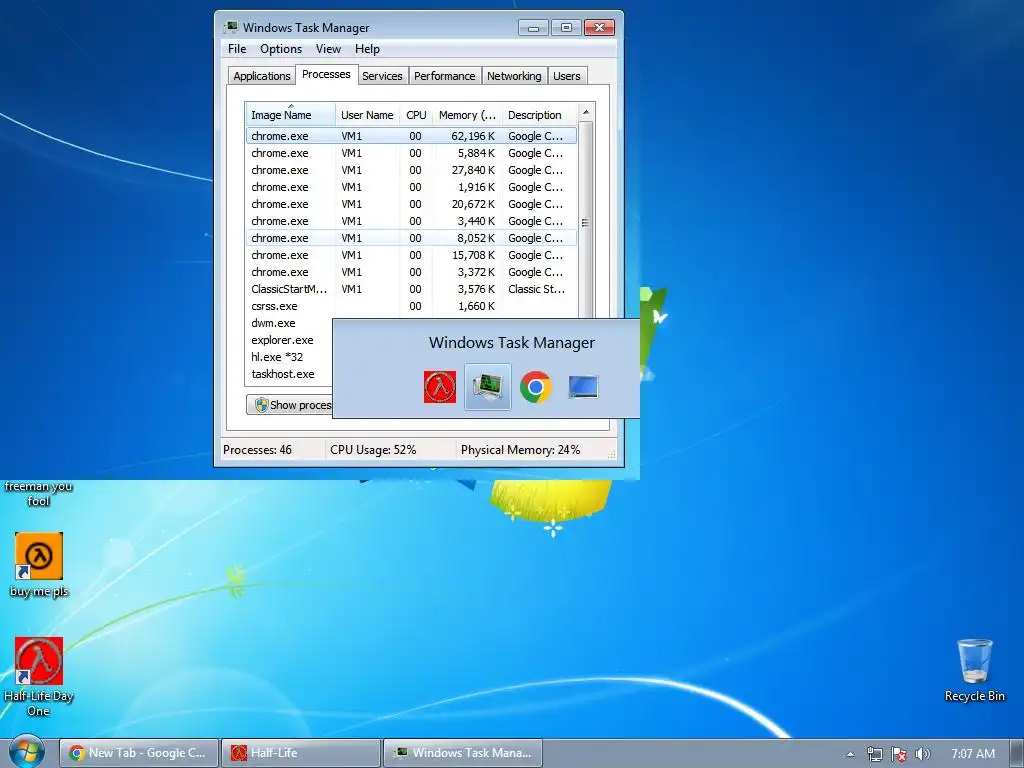Open the Action Center flag tray icon
This screenshot has height=768, width=1024.
pos(899,754)
